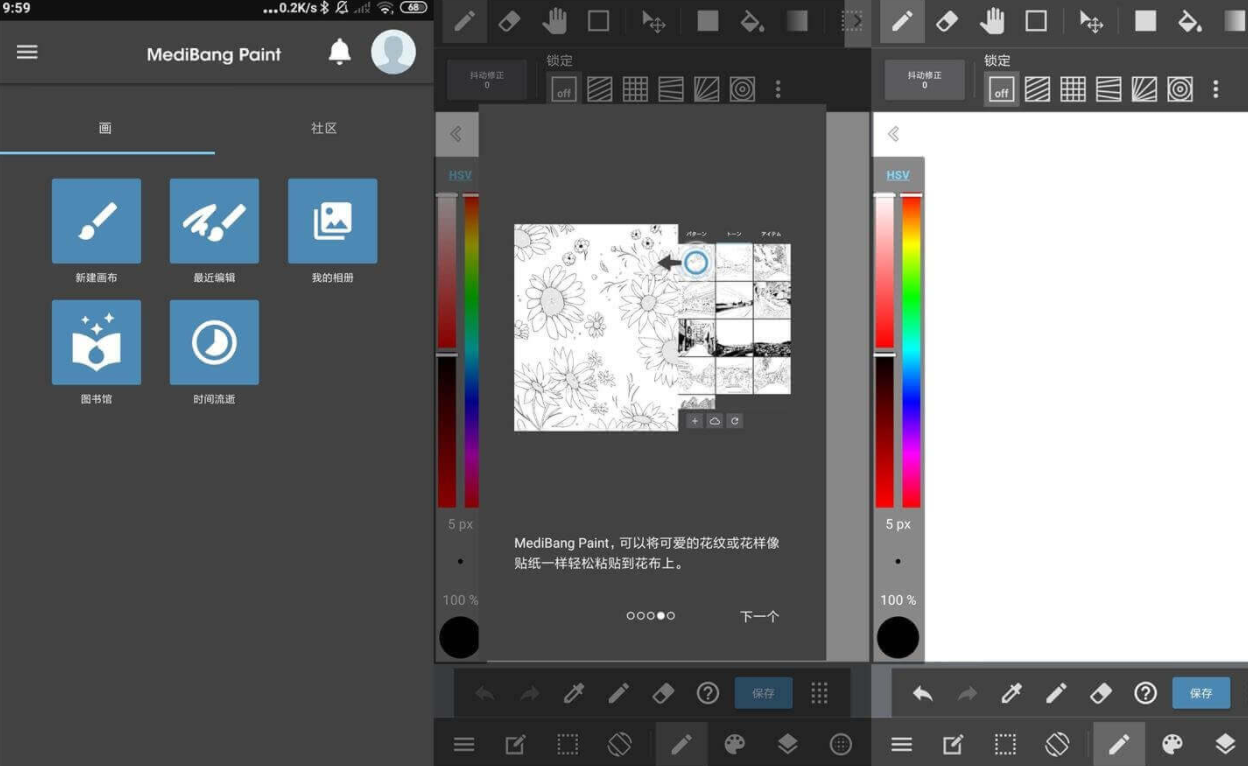
Task: Select the Bucket fill tool in the middle screen's top toolbar
Action: 752,22
